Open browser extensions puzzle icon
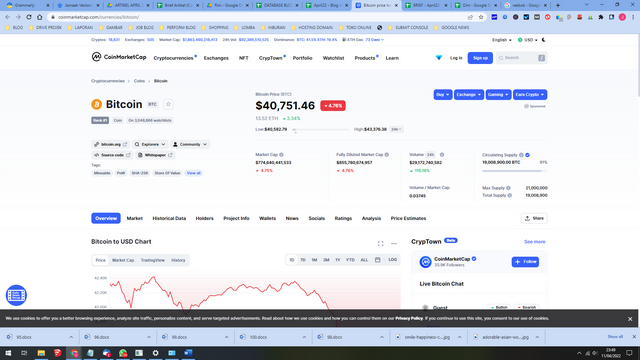 coord(601,17)
